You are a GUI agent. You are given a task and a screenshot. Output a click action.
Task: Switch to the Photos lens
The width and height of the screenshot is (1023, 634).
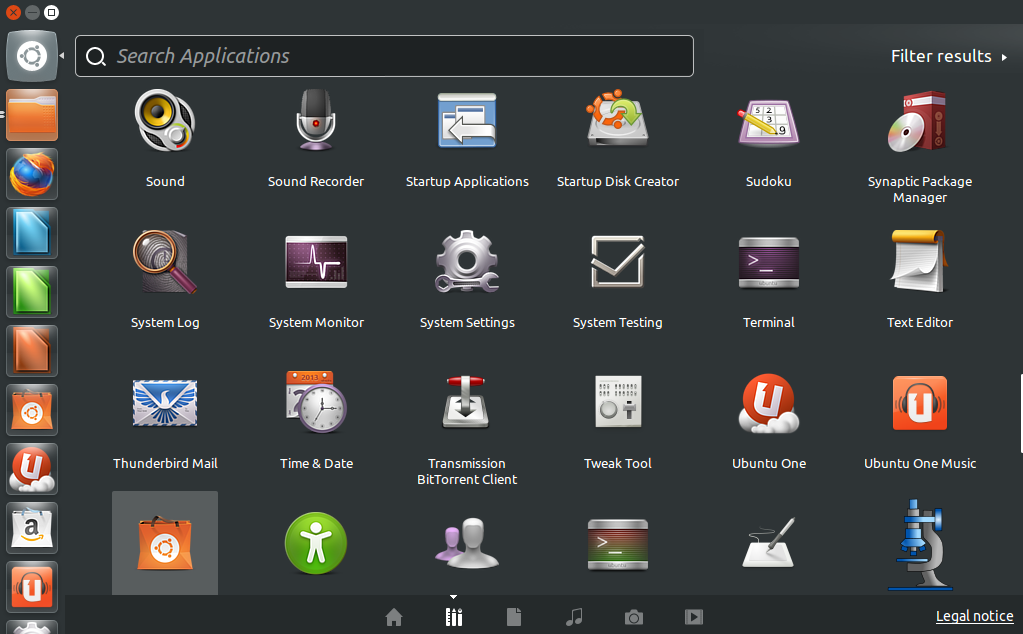[x=634, y=617]
